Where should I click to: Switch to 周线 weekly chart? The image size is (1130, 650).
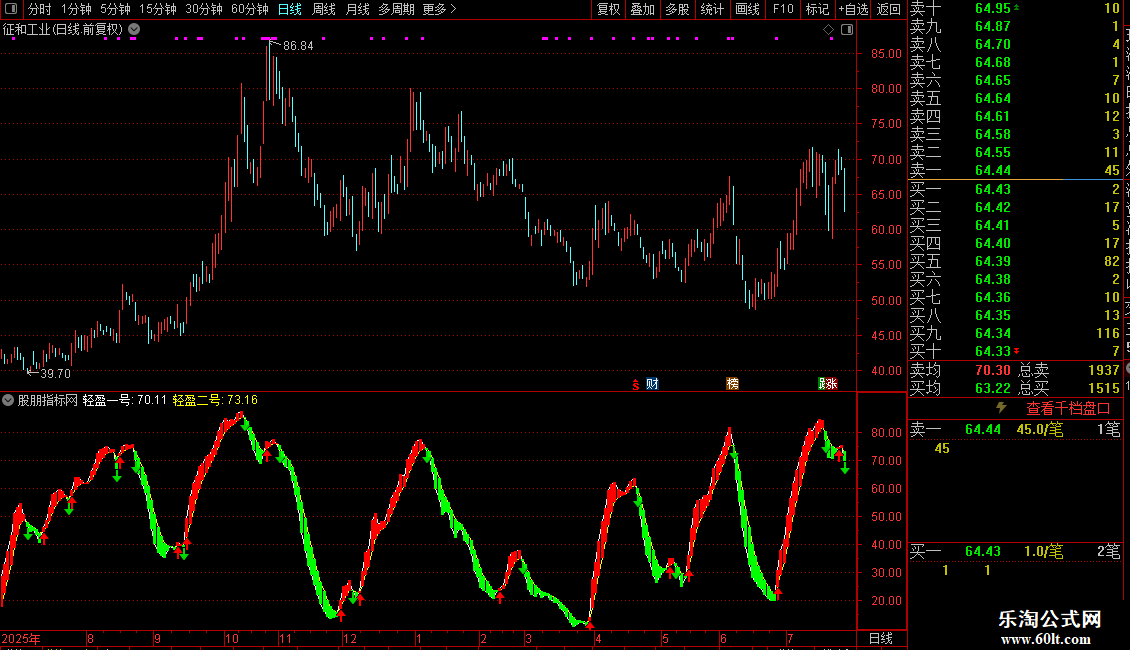[324, 9]
